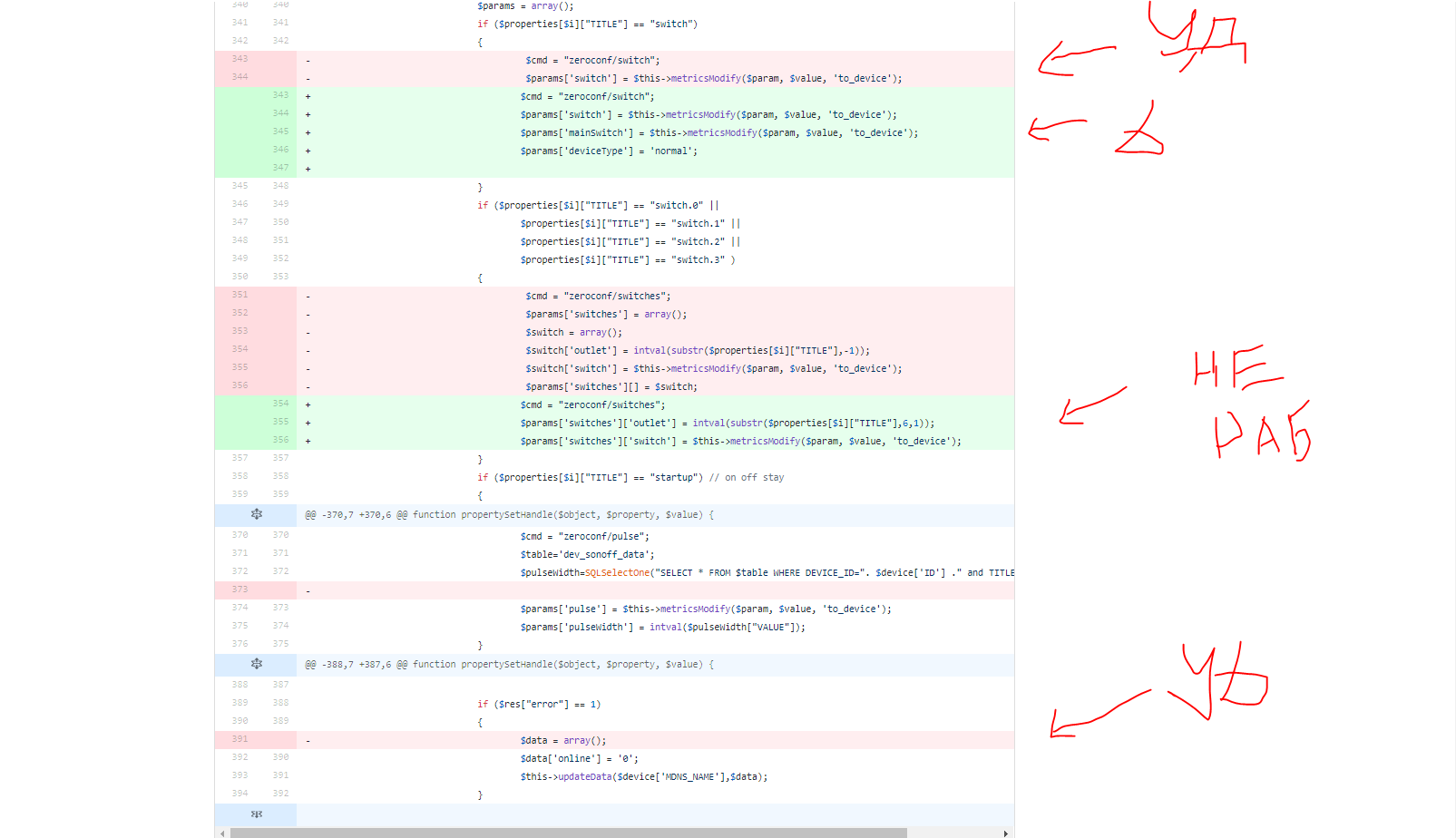Click the comment '// on off stay'
This screenshot has height=838, width=1456.
tap(747, 478)
